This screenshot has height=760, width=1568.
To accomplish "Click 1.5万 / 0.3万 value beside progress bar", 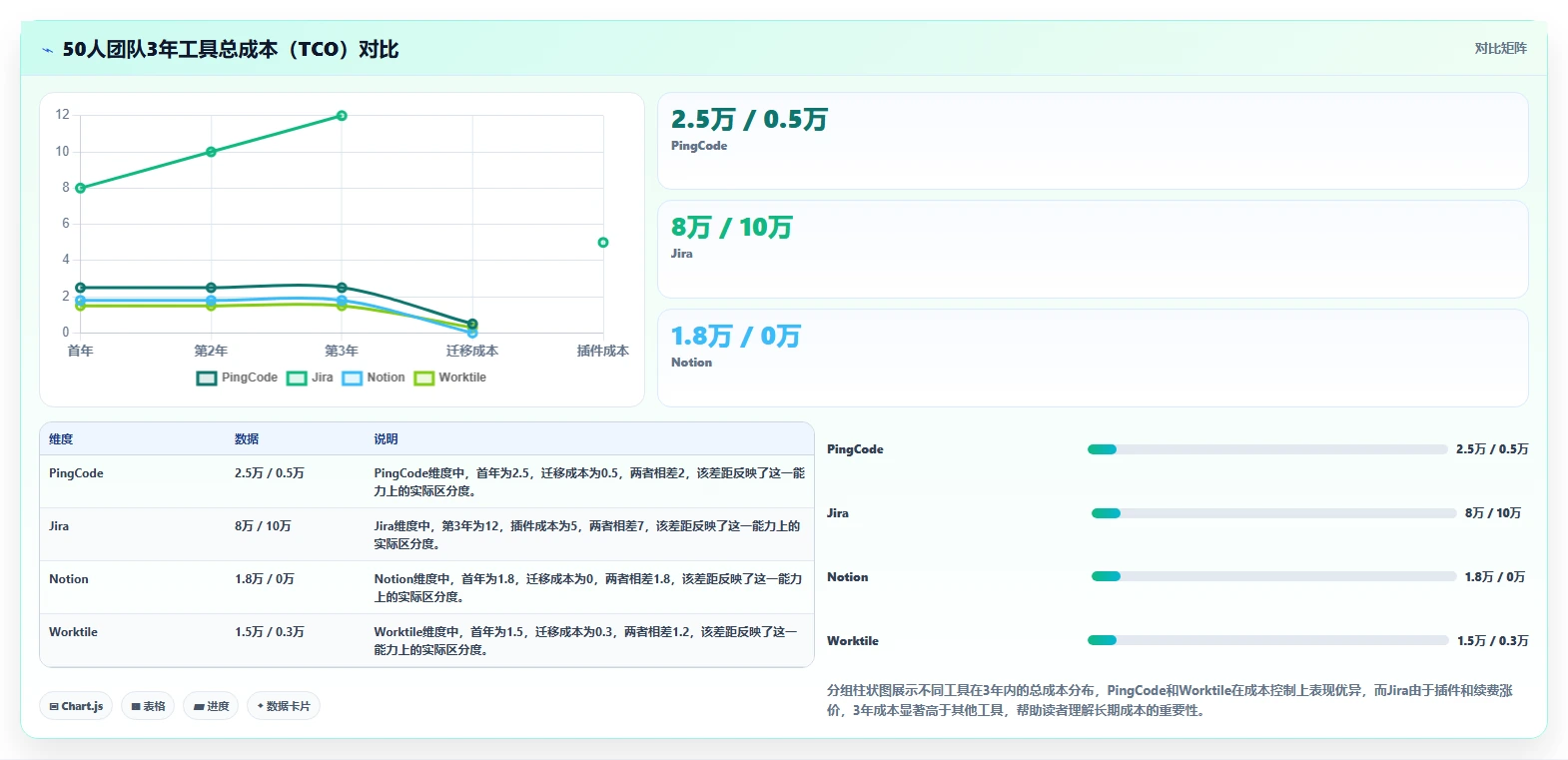I will click(x=1492, y=641).
